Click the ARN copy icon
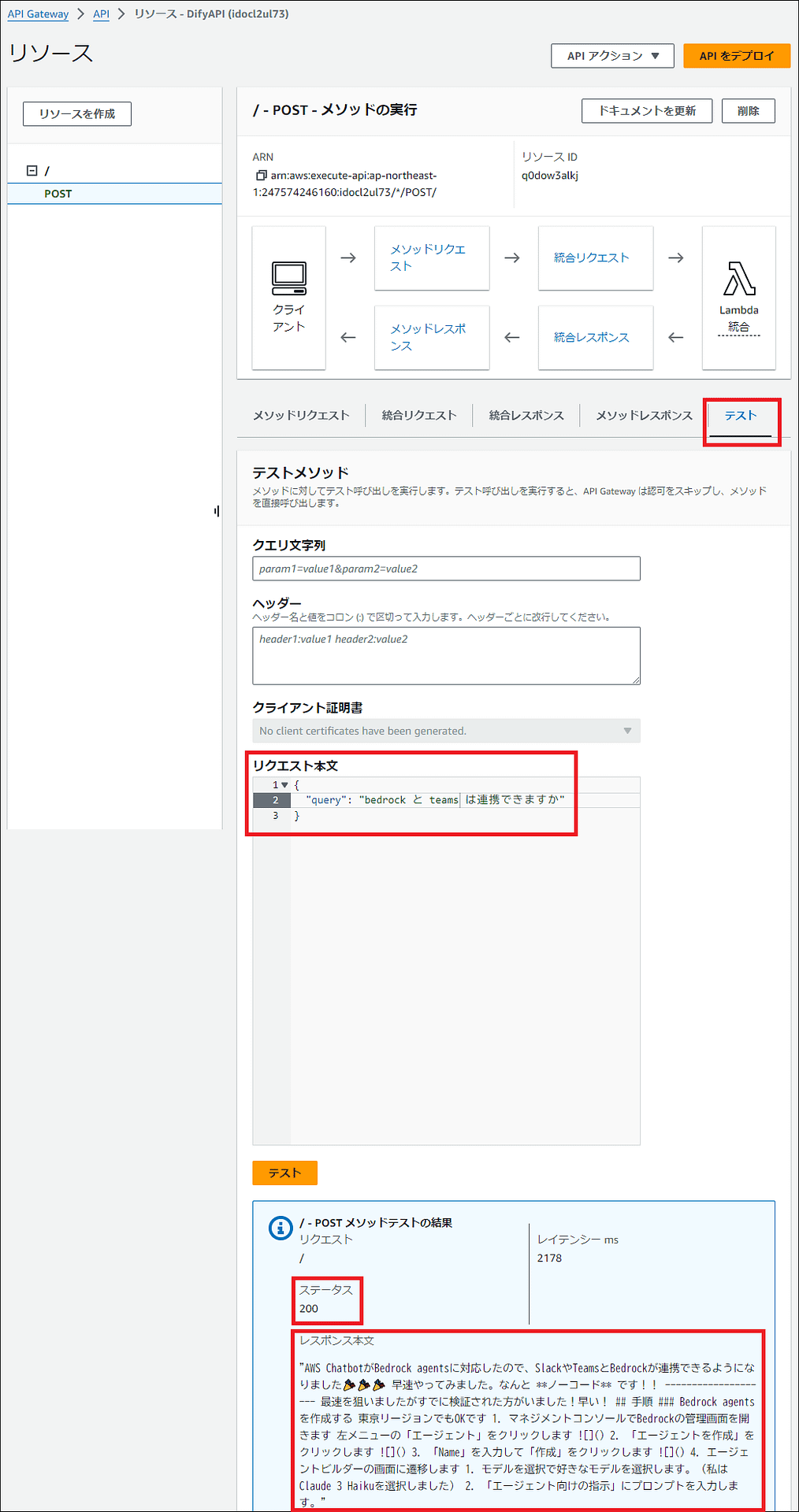Image resolution: width=799 pixels, height=1512 pixels. coord(261,176)
